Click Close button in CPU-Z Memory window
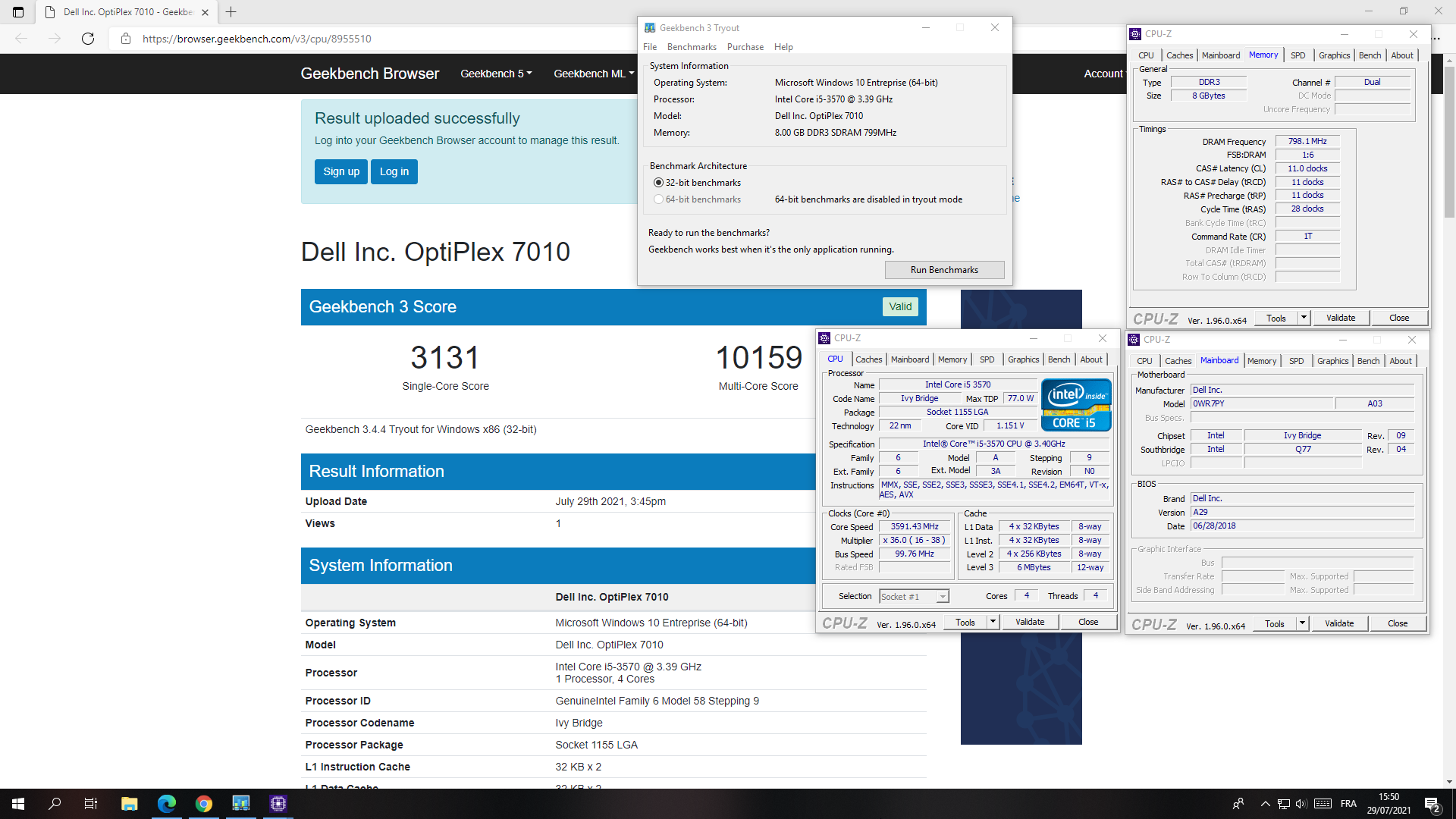This screenshot has height=819, width=1456. coord(1399,318)
